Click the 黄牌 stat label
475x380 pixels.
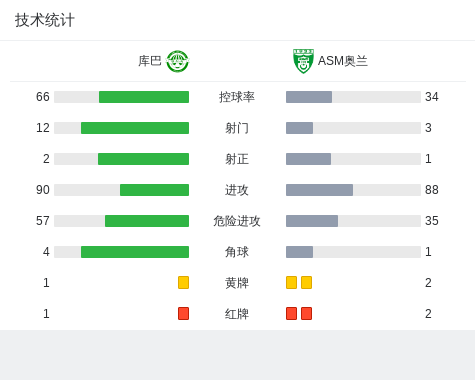click(237, 283)
